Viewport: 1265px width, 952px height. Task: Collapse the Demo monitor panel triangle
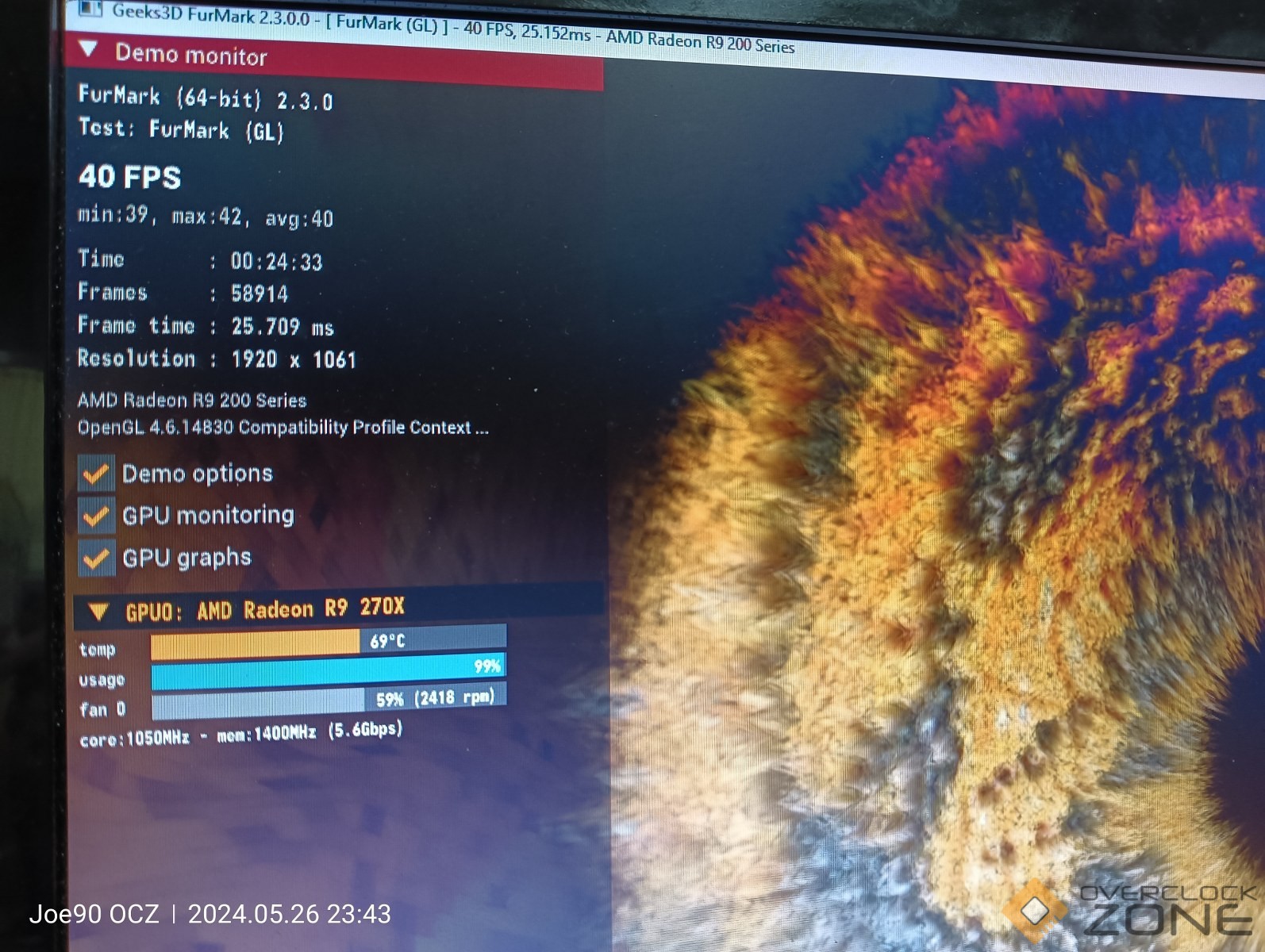89,50
